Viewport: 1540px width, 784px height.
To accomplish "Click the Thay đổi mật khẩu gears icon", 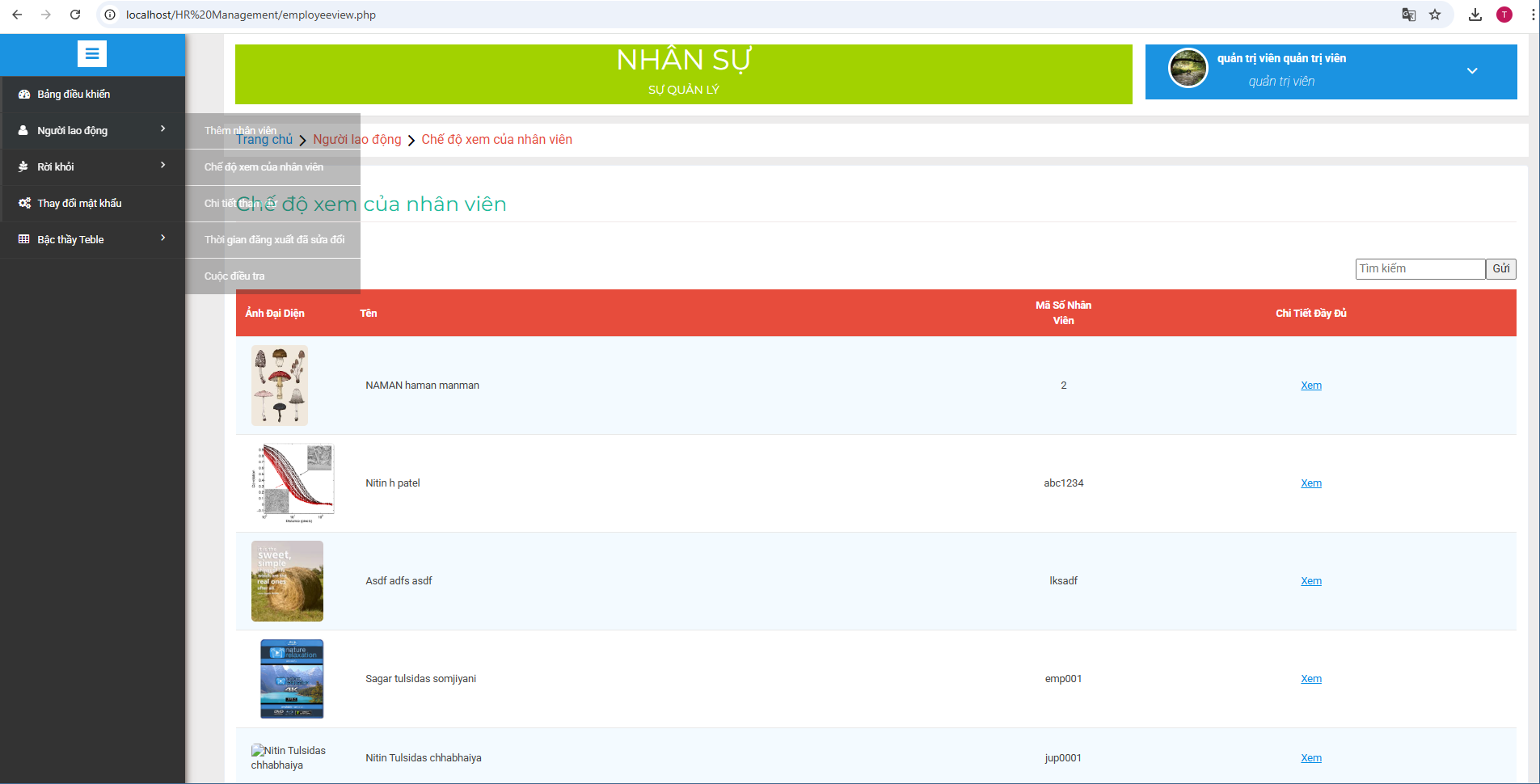I will click(24, 203).
